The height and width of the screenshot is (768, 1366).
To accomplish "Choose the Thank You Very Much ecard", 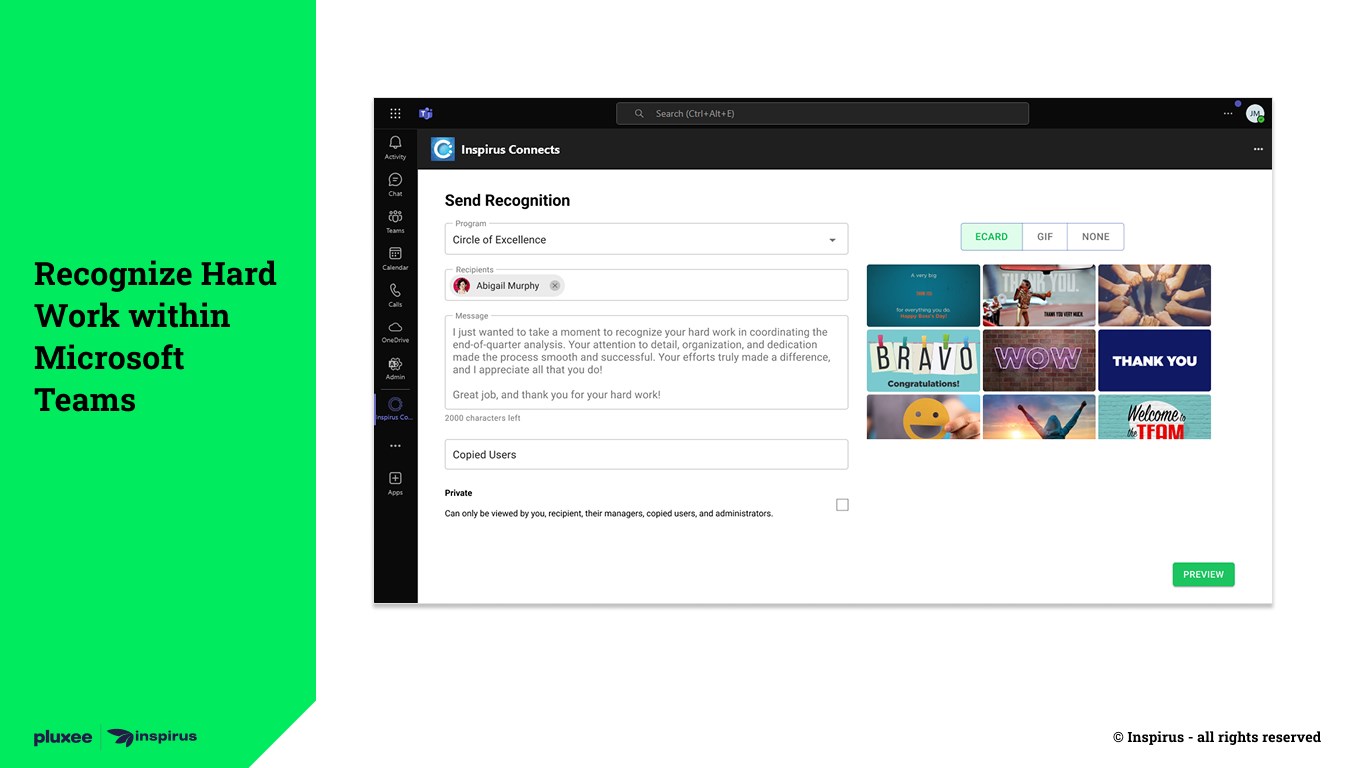I will click(1039, 295).
